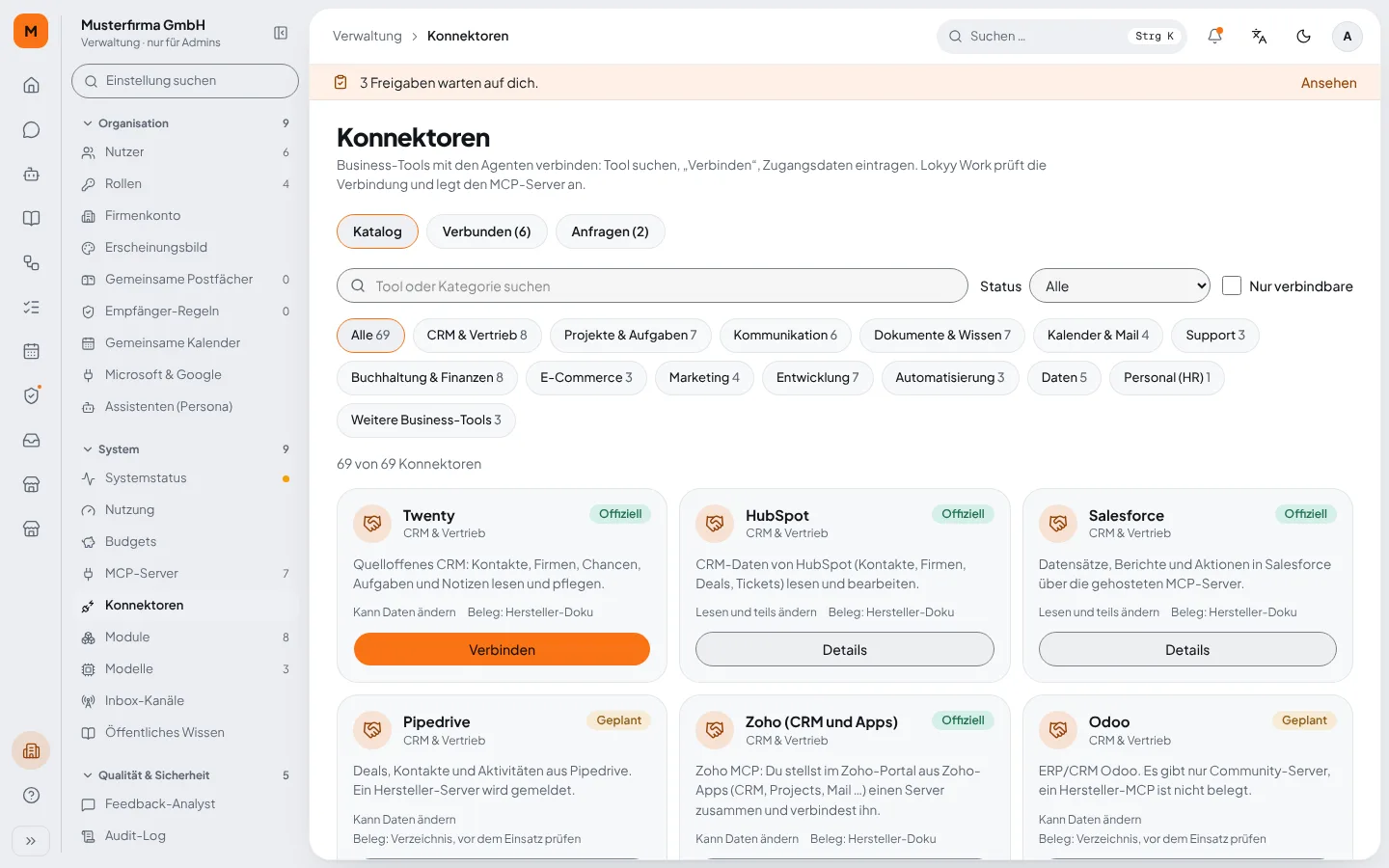
Task: Enable Nur verbindbare checkbox
Action: pyautogui.click(x=1232, y=285)
